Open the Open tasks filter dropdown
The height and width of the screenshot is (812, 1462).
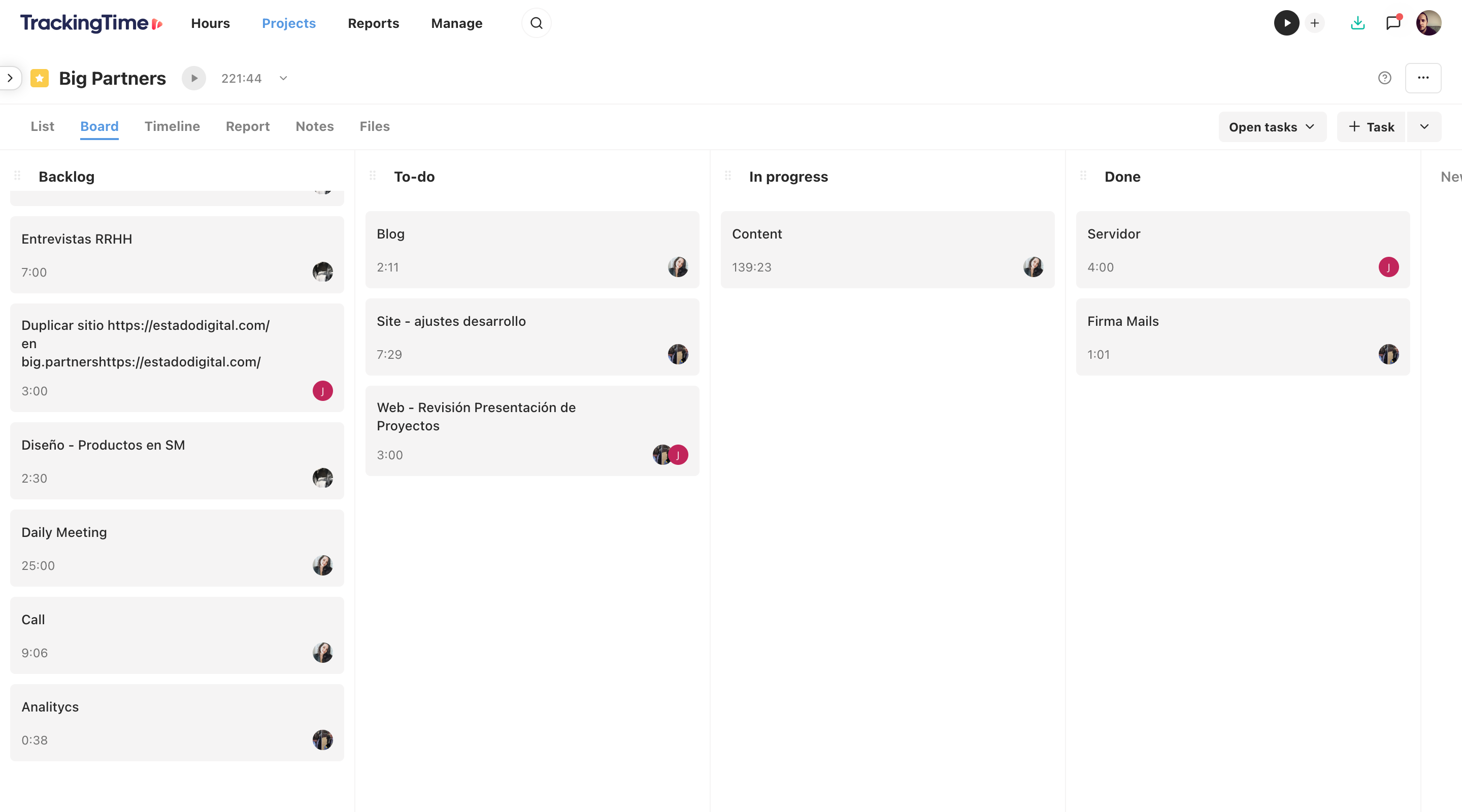coord(1273,126)
